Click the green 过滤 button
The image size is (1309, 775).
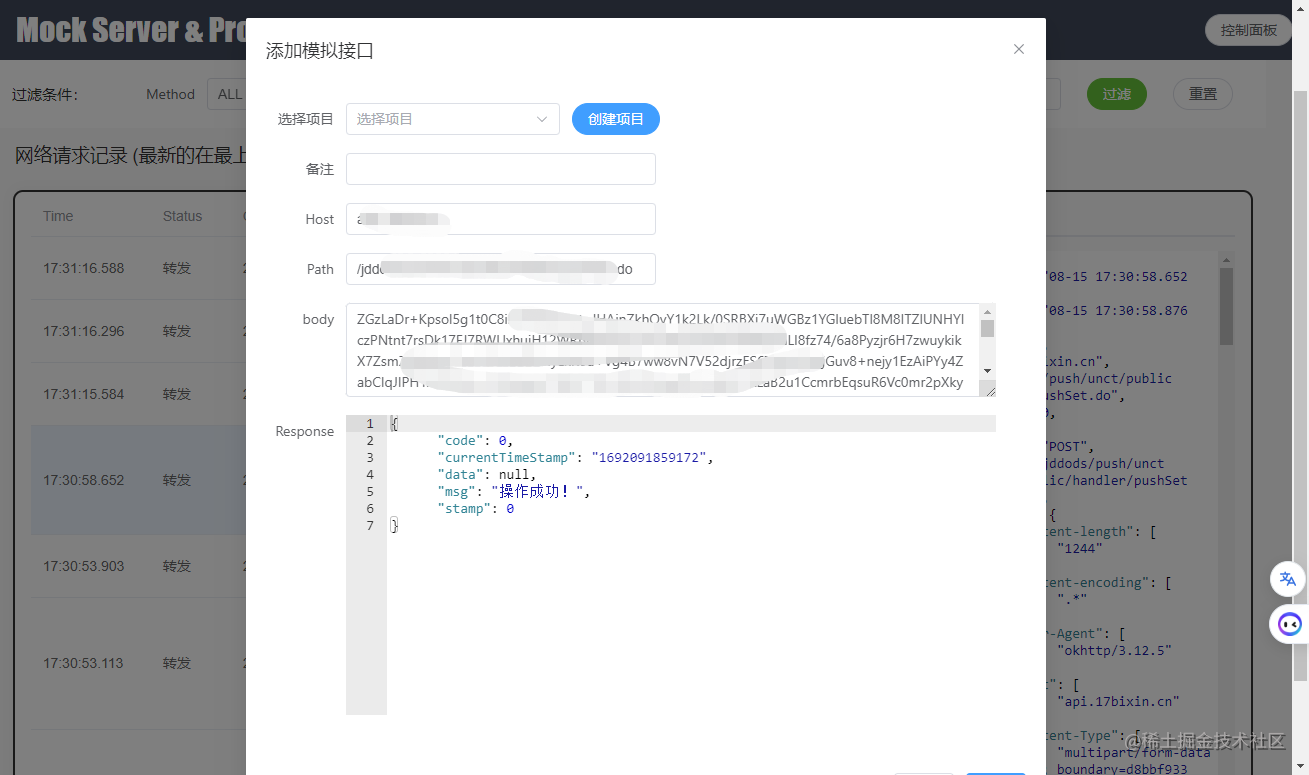click(x=1117, y=94)
